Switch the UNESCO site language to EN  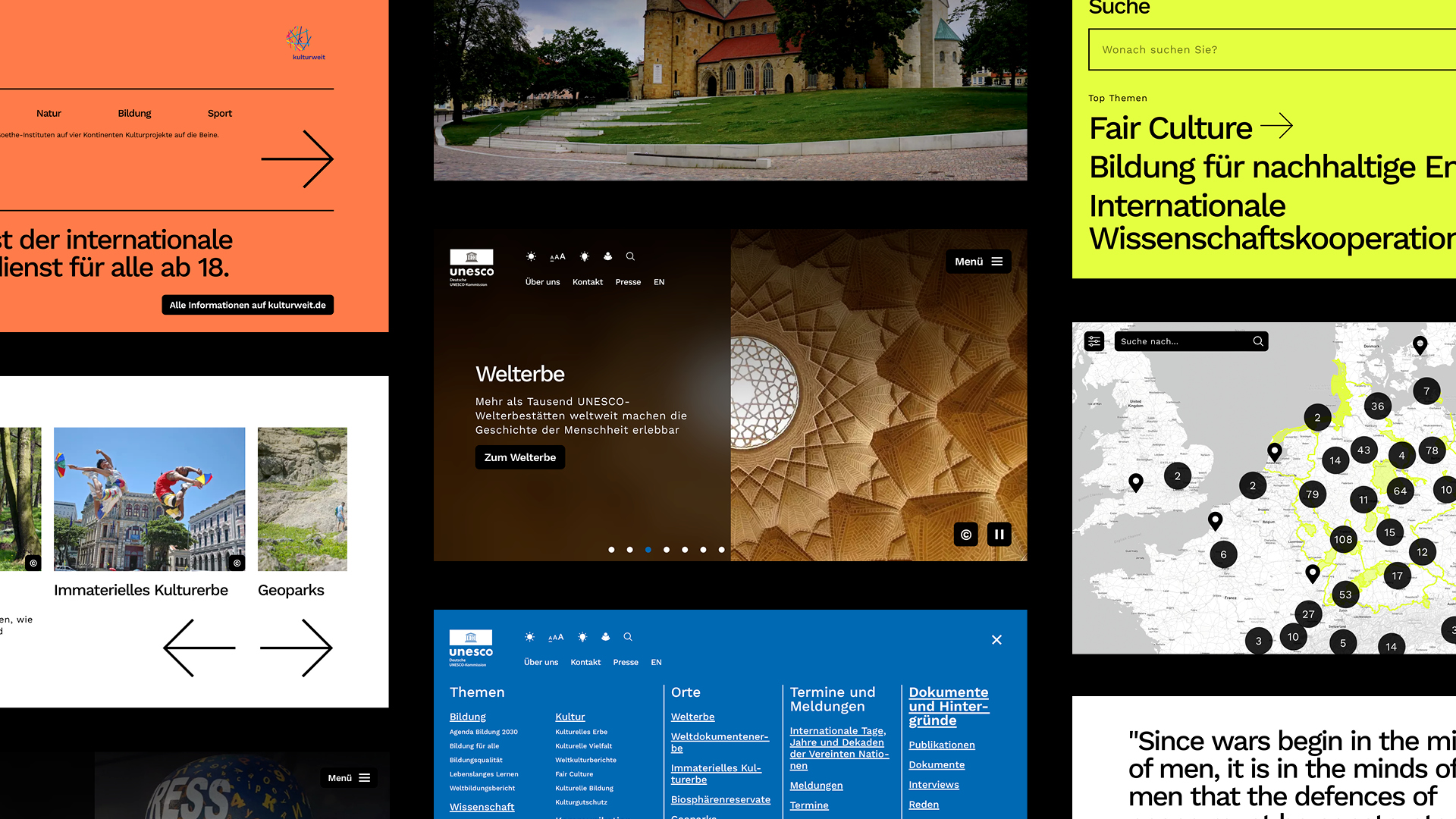(x=658, y=281)
